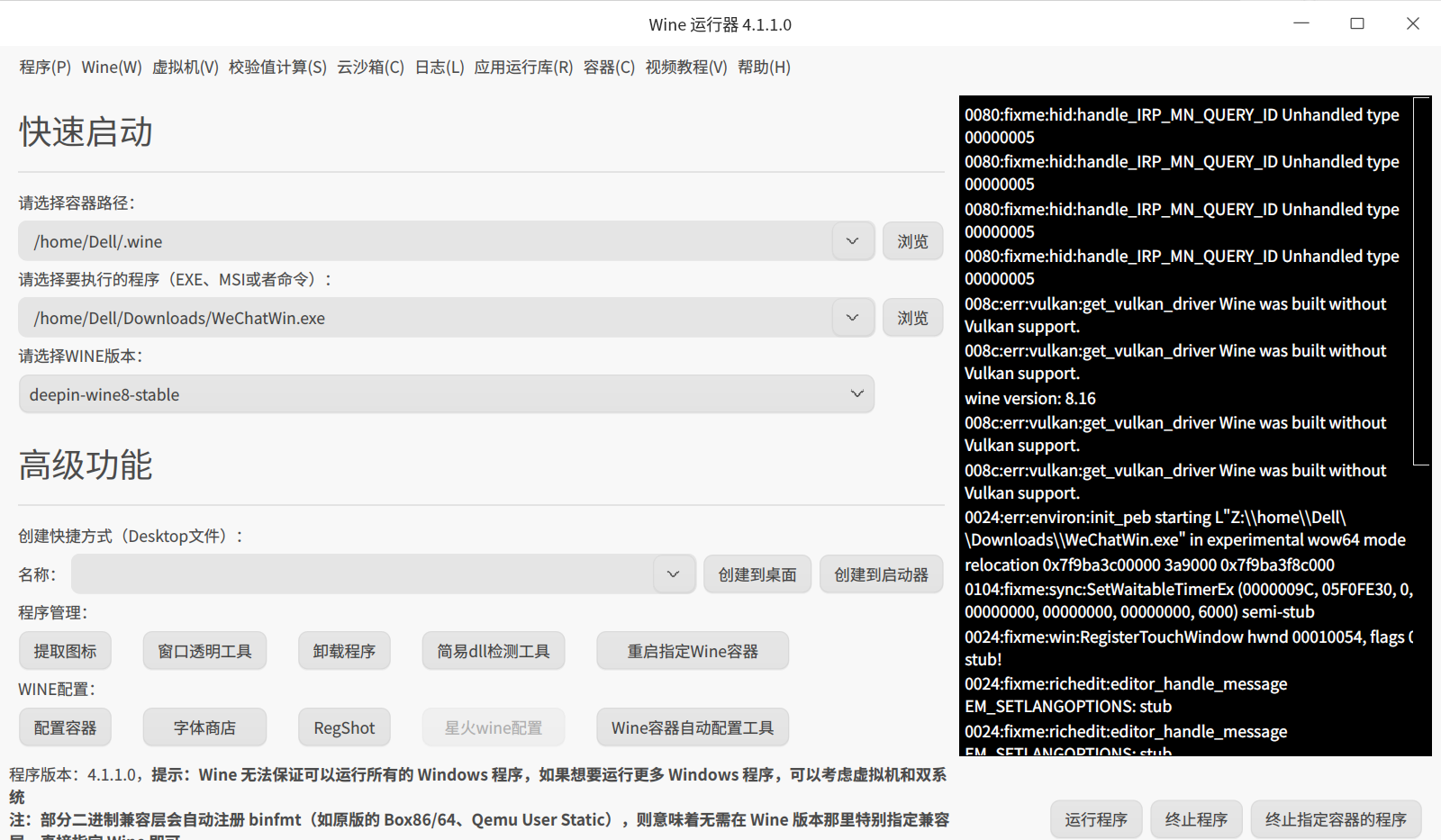Viewport: 1441px width, 840px height.
Task: Open Wine容器自动配置工具
Action: coord(693,727)
